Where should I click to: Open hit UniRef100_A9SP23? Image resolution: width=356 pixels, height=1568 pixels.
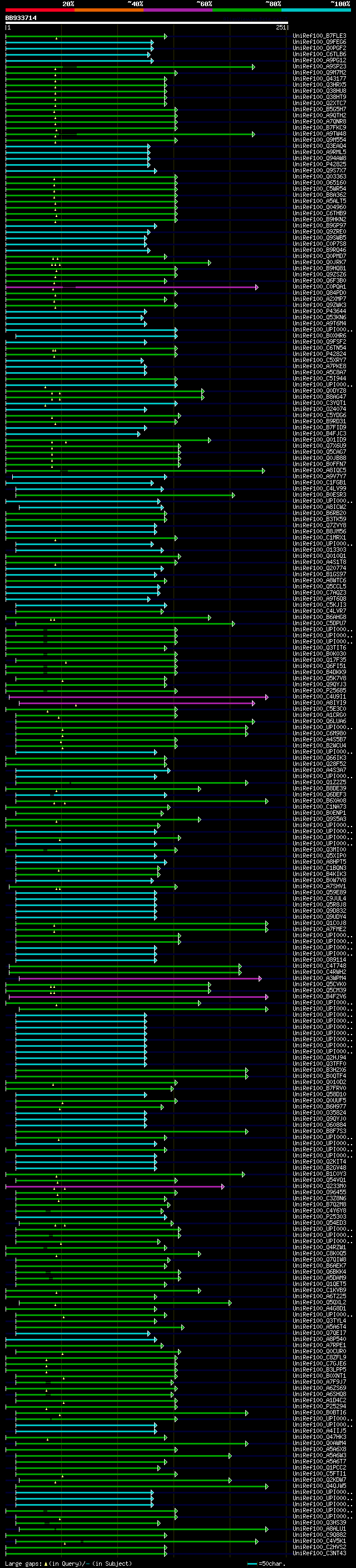click(319, 67)
